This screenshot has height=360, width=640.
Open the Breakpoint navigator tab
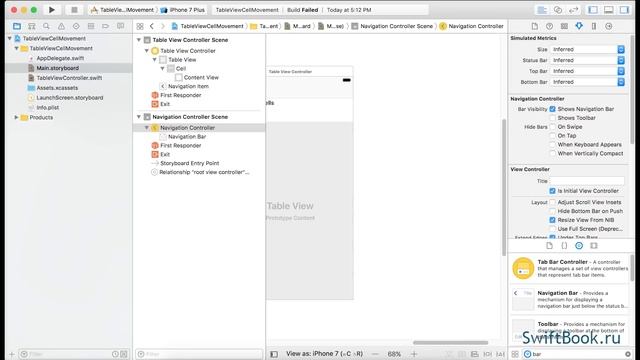point(105,26)
